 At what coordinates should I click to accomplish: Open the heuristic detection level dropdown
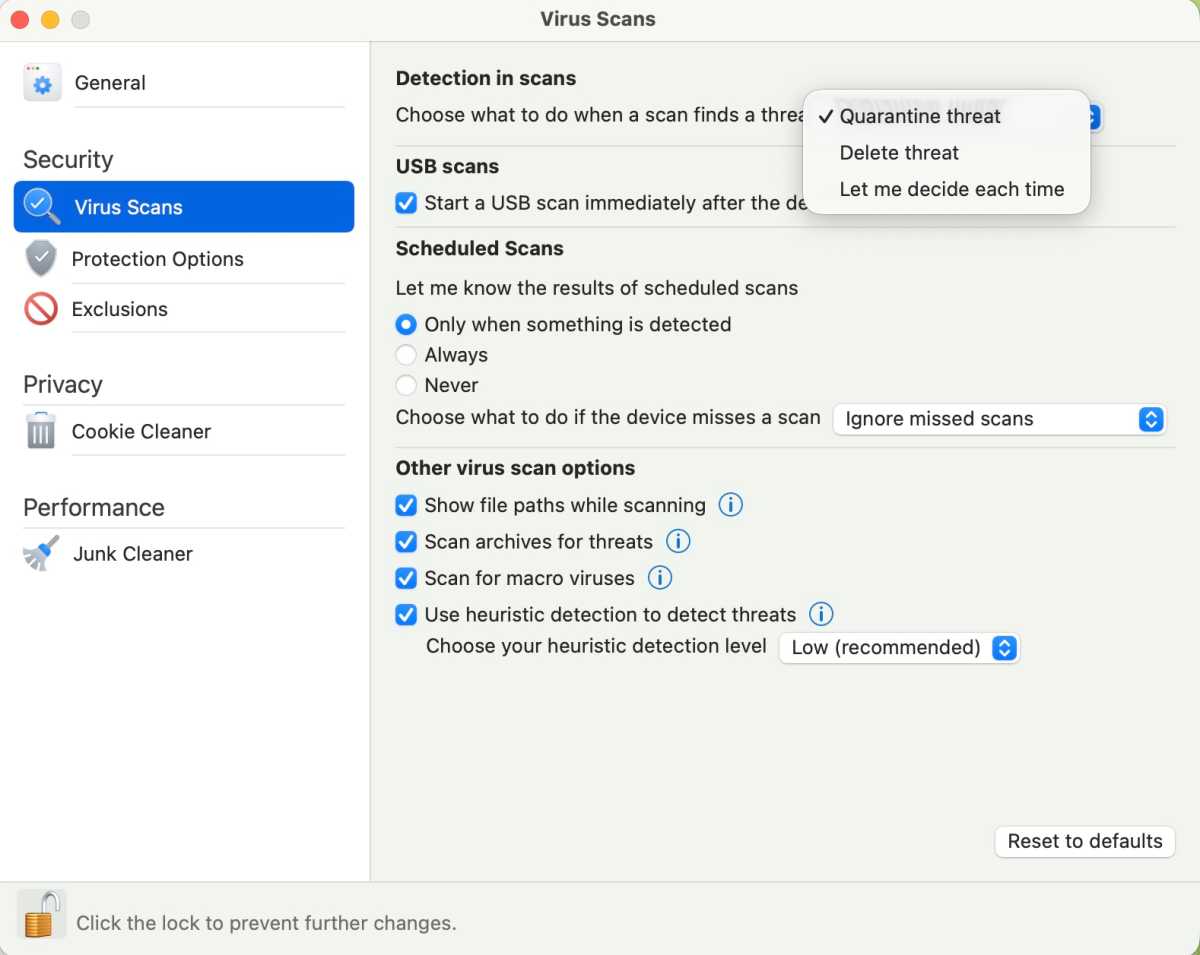(899, 647)
